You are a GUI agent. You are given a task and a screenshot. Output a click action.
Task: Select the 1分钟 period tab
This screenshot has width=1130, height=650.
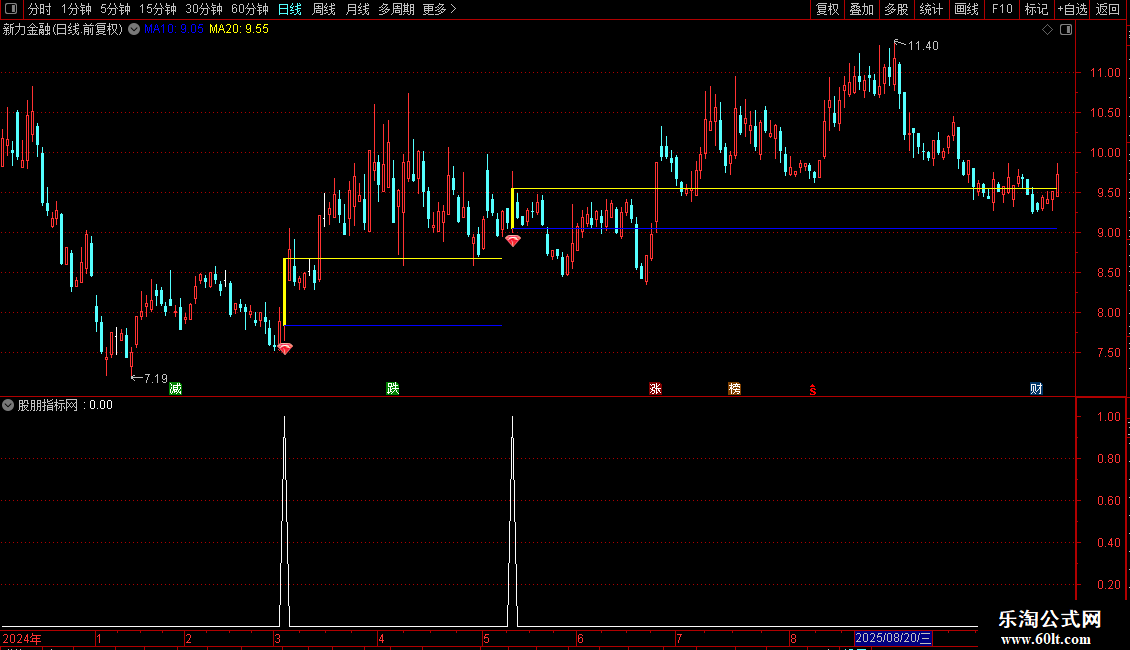pyautogui.click(x=76, y=9)
